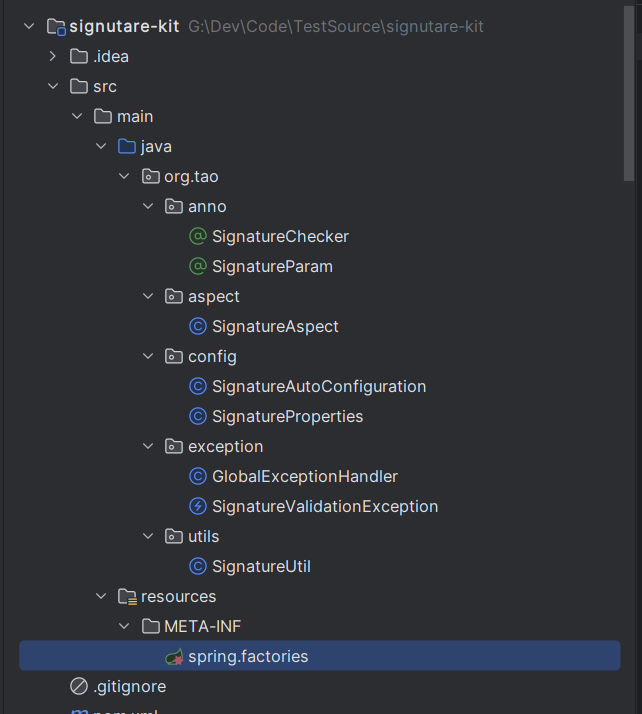Collapse the src folder chevron
The width and height of the screenshot is (642, 714).
point(53,86)
